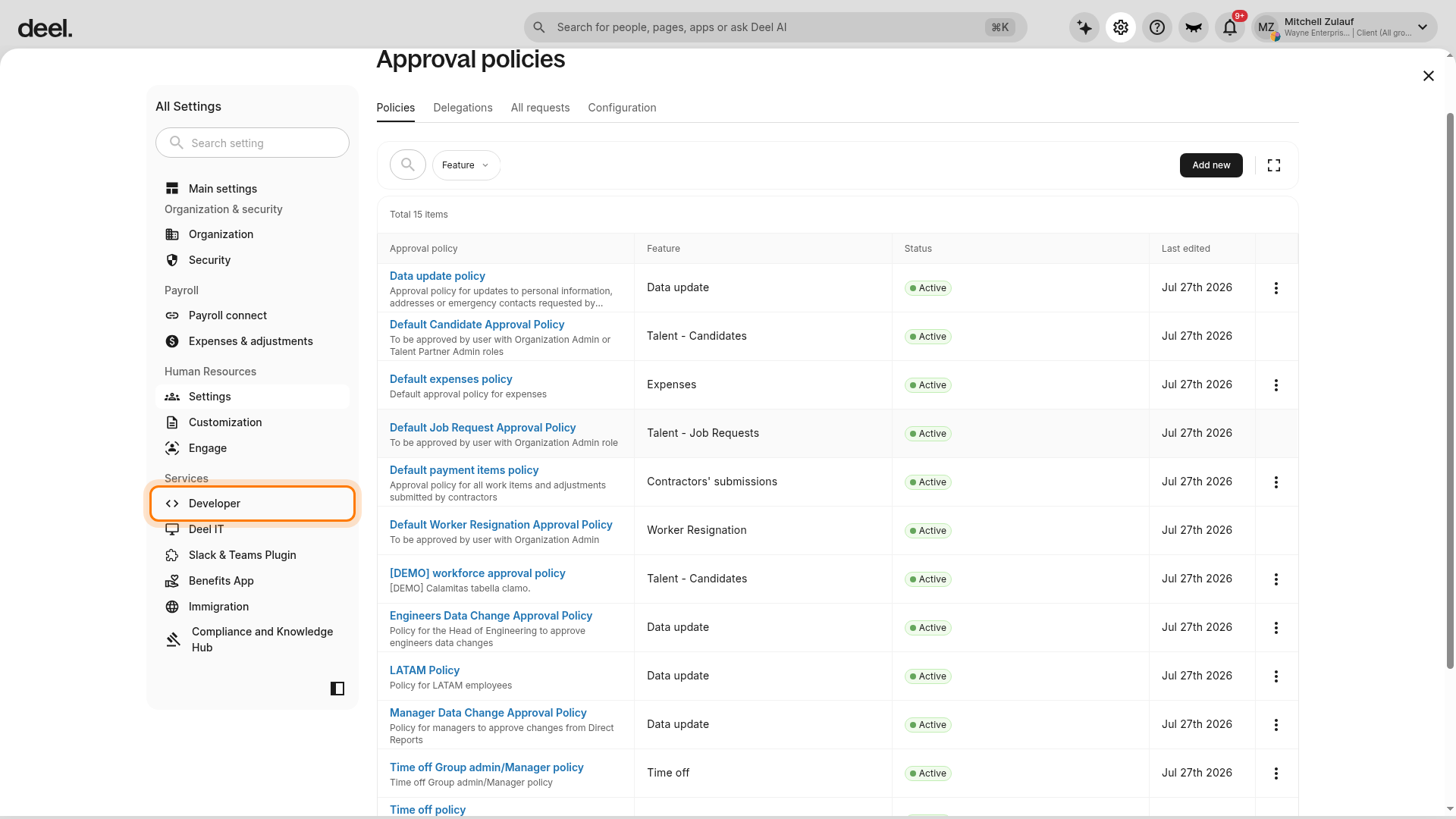Collapse the settings sidebar panel icon
This screenshot has height=819, width=1456.
[x=337, y=689]
